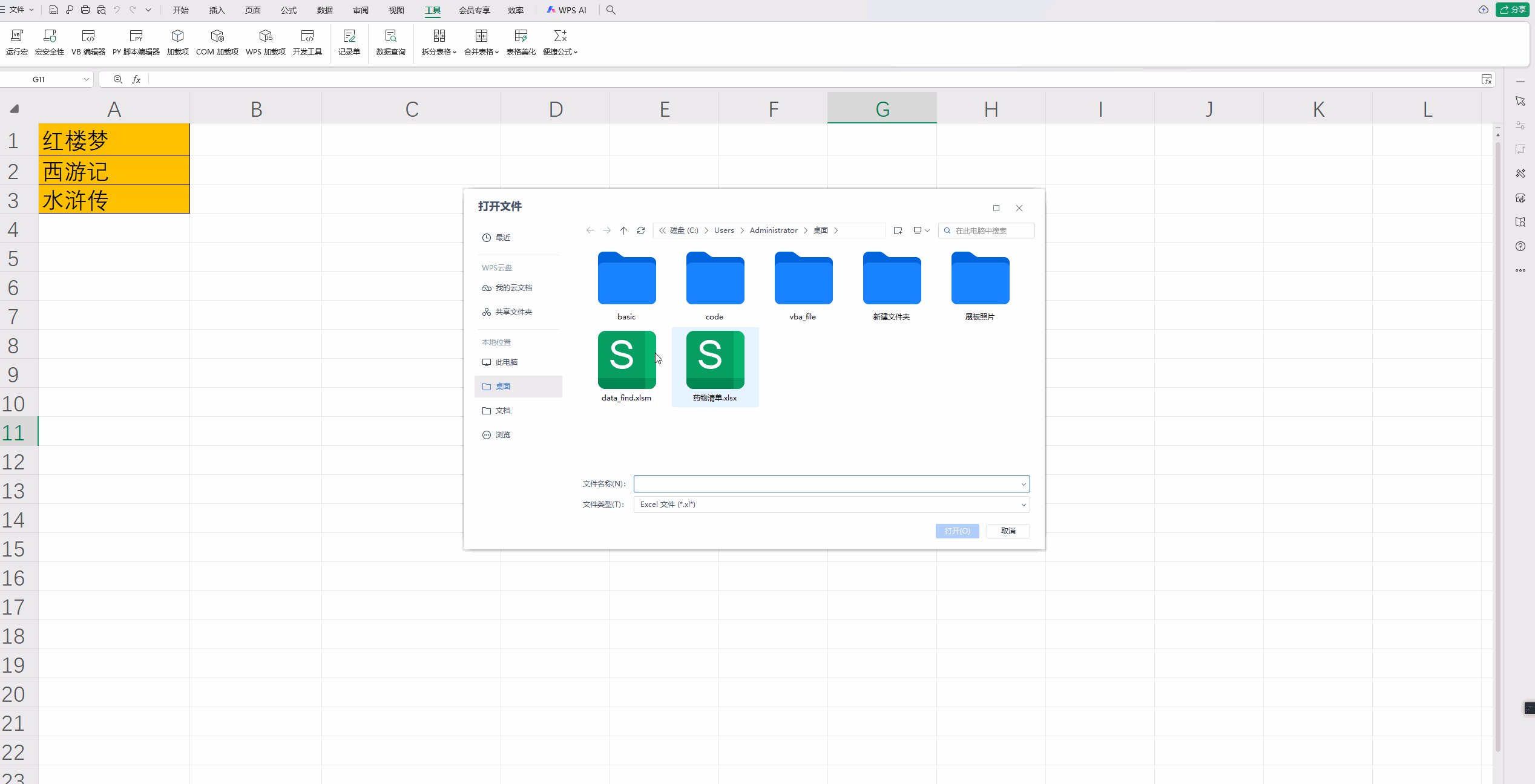Create new folder in the dialog
The image size is (1535, 784).
(x=898, y=230)
